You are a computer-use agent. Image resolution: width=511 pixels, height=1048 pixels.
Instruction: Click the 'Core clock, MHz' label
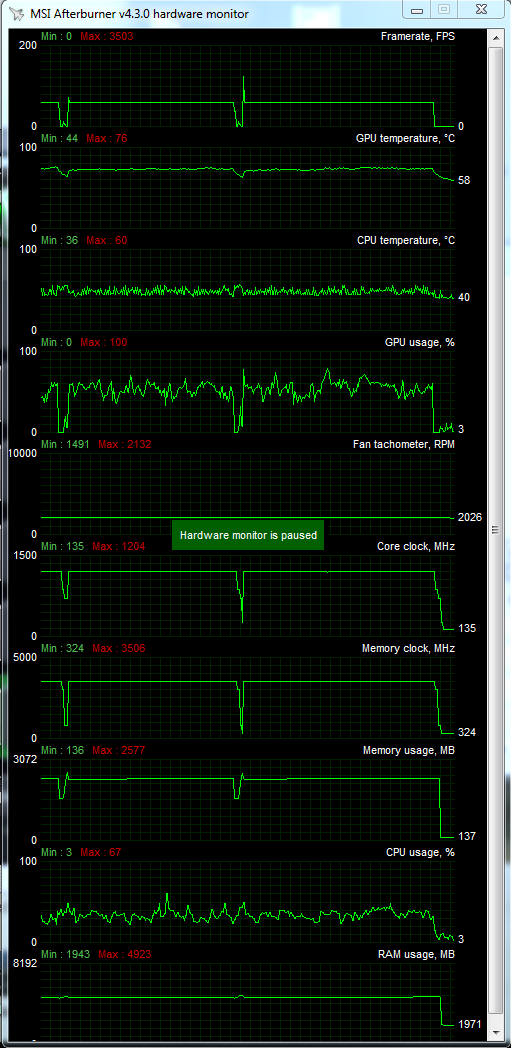[416, 547]
